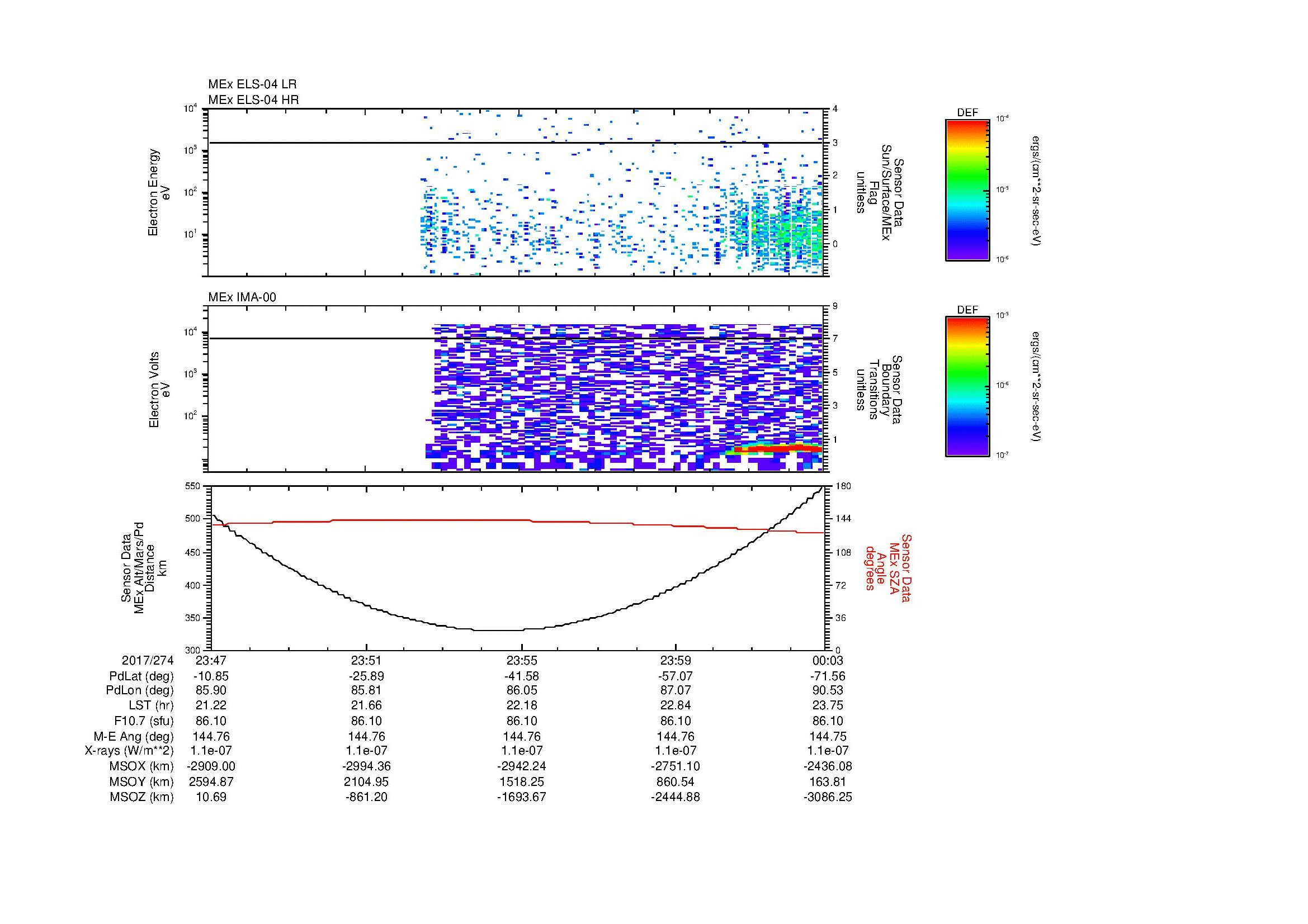Click the 'Electron Volts eV' axis label
This screenshot has height=924, width=1308.
coord(159,390)
